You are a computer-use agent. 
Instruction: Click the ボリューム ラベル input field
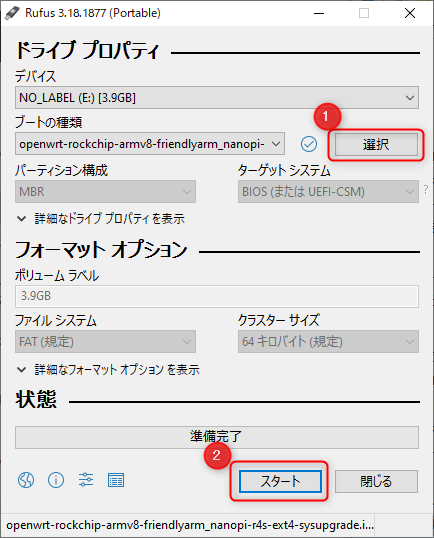click(x=217, y=296)
